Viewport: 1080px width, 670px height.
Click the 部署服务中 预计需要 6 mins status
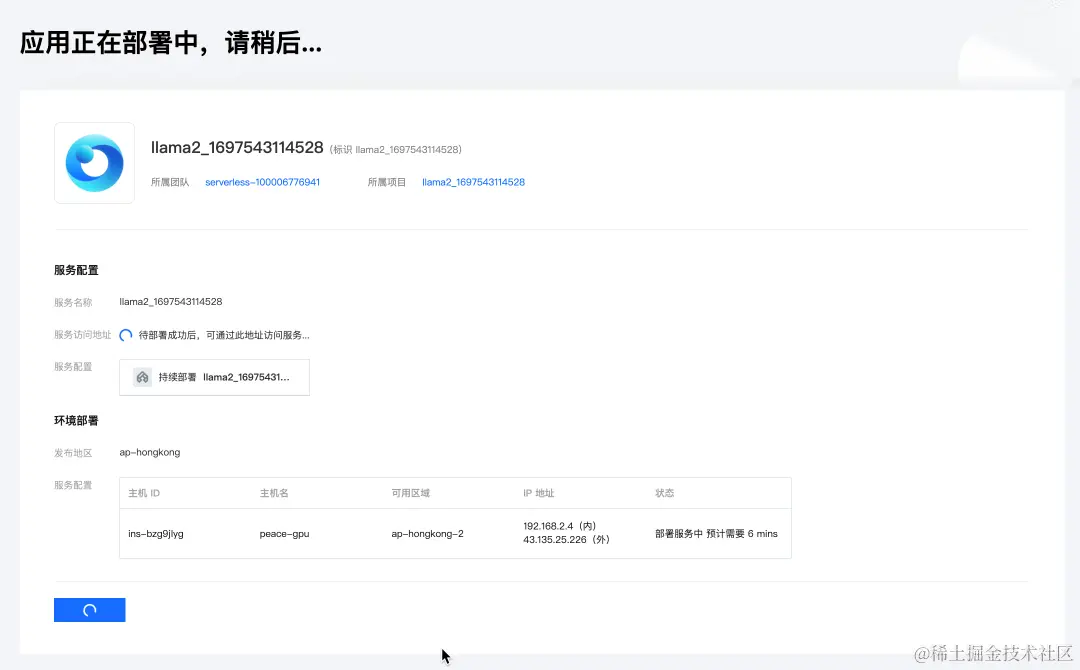pos(716,534)
